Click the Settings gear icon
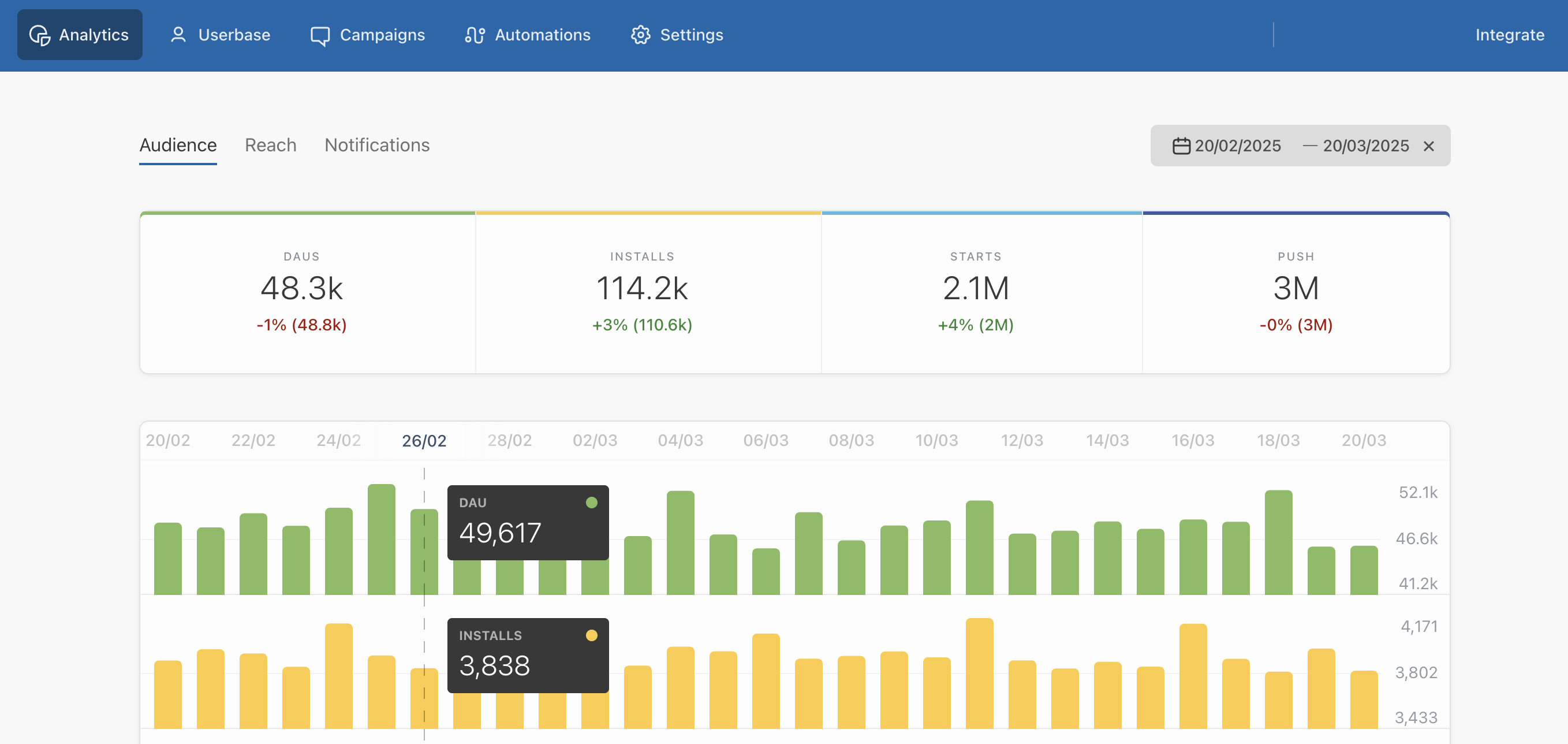 pyautogui.click(x=640, y=35)
